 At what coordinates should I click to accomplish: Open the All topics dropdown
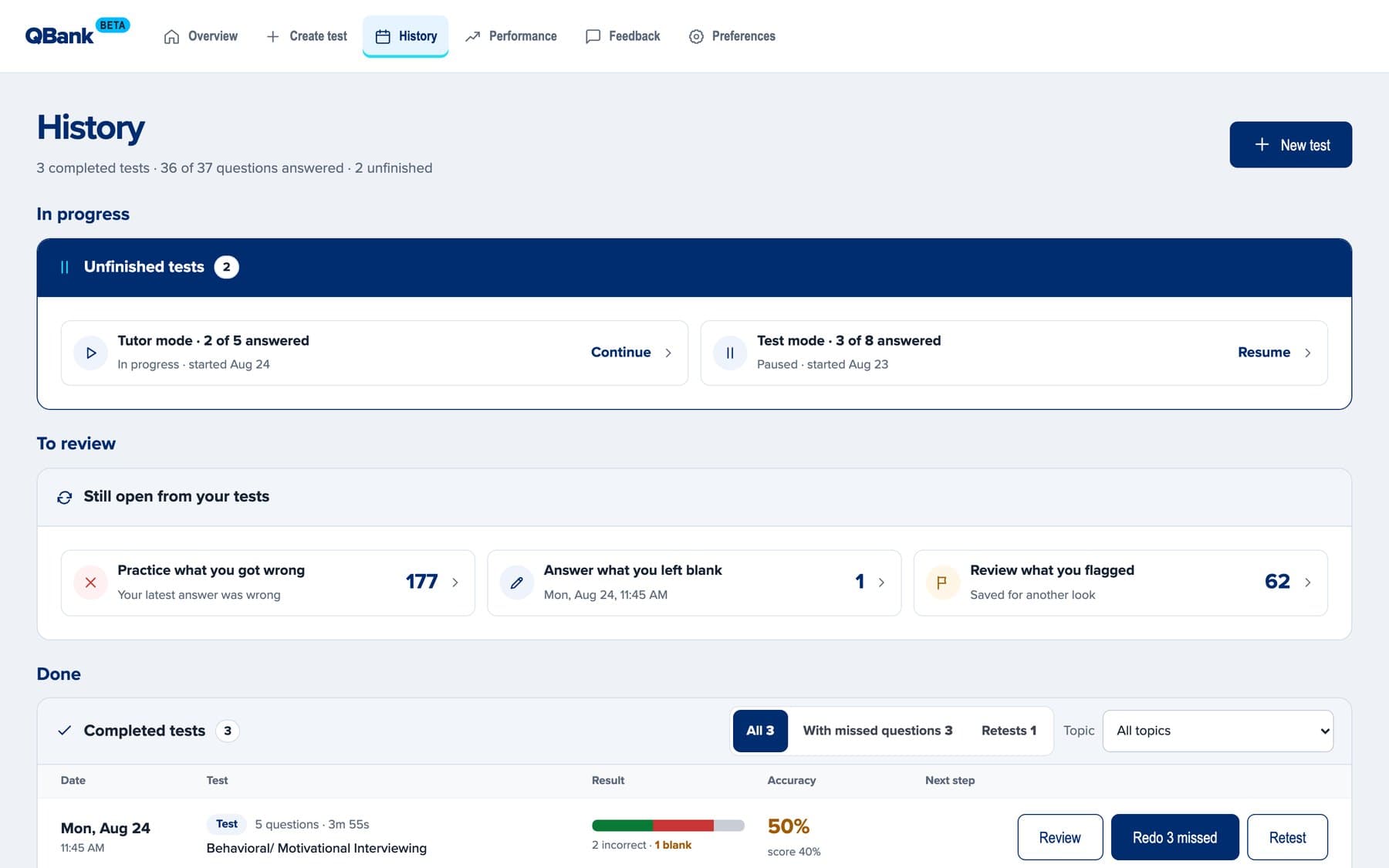pyautogui.click(x=1218, y=731)
